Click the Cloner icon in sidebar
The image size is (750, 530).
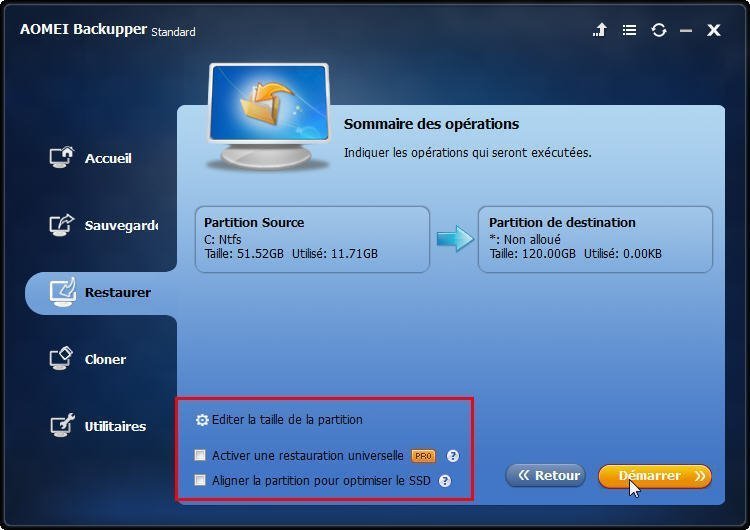61,358
